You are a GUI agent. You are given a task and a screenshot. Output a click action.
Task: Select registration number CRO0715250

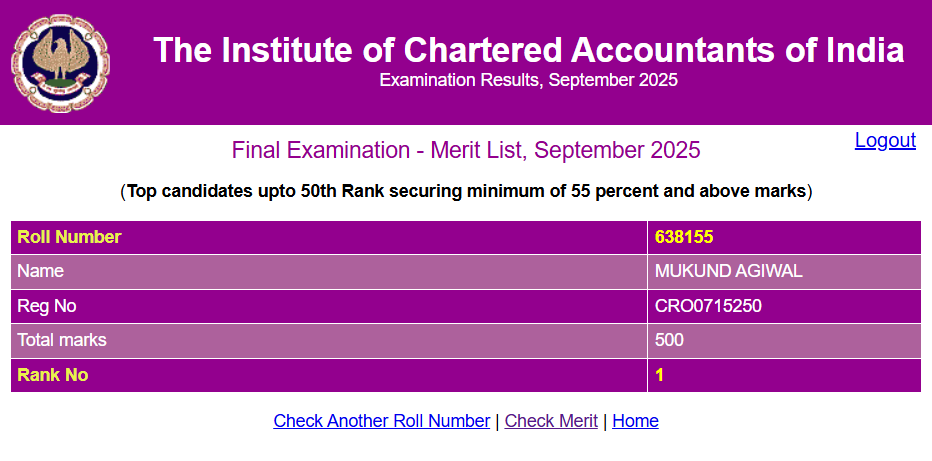(x=708, y=306)
